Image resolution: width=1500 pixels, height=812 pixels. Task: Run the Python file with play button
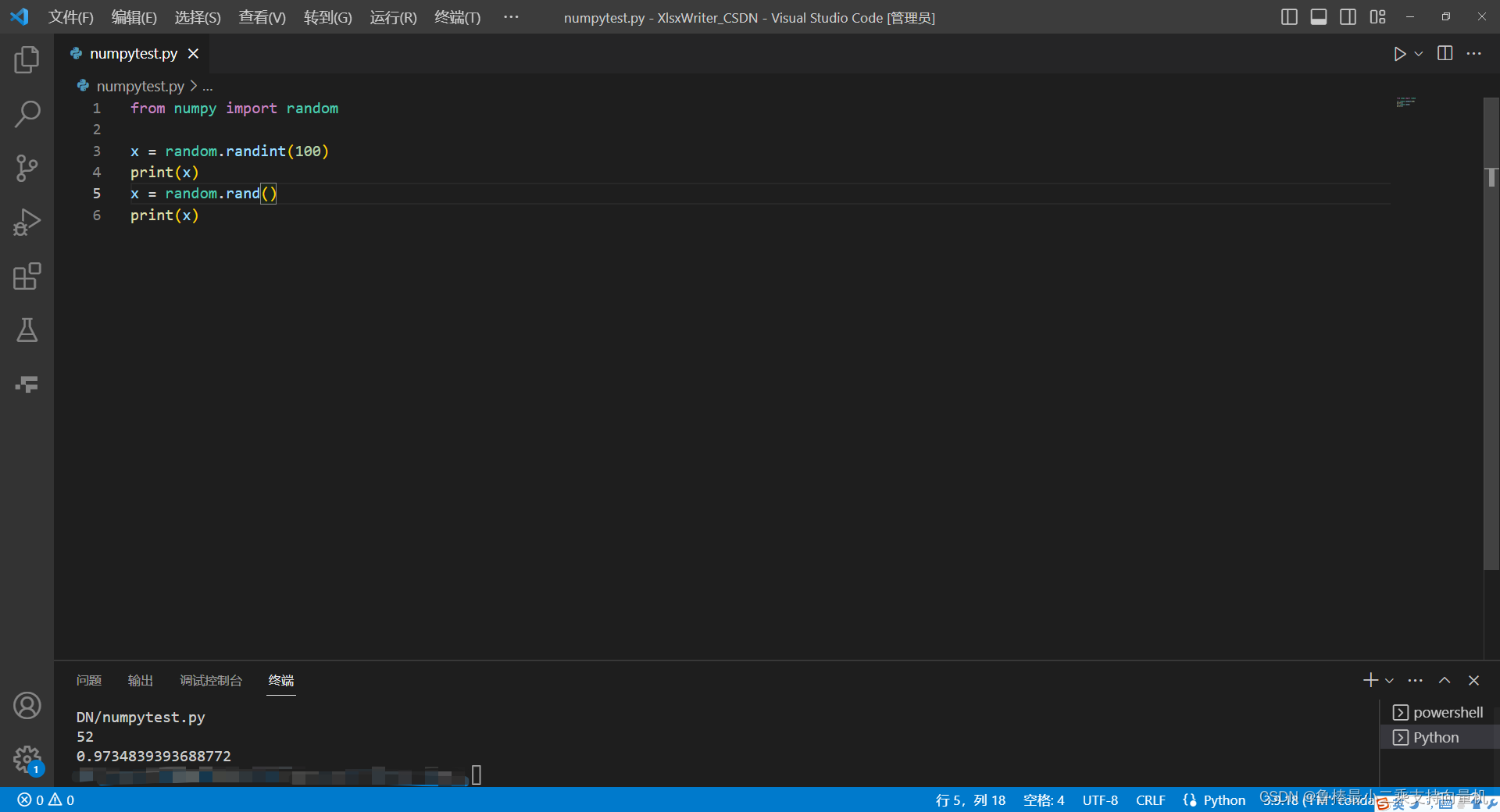click(x=1399, y=54)
